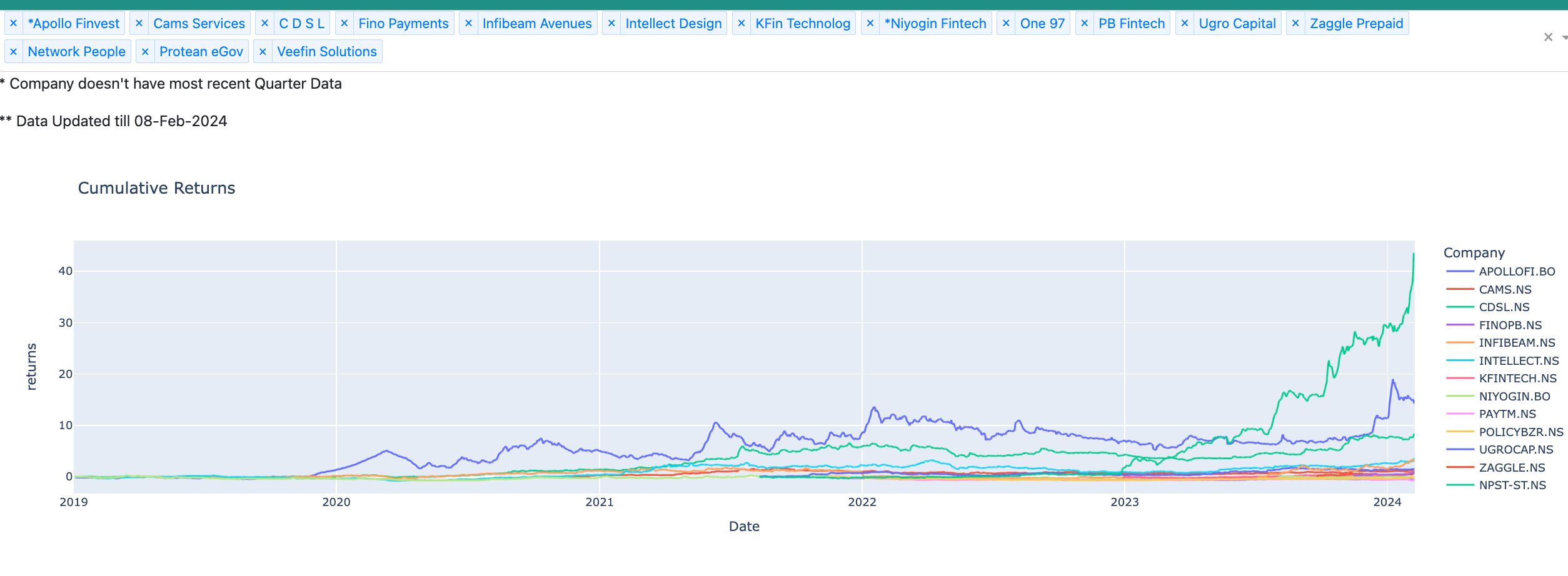Toggle CAMS.NS series in legend
The height and width of the screenshot is (576, 1568).
(x=1489, y=290)
